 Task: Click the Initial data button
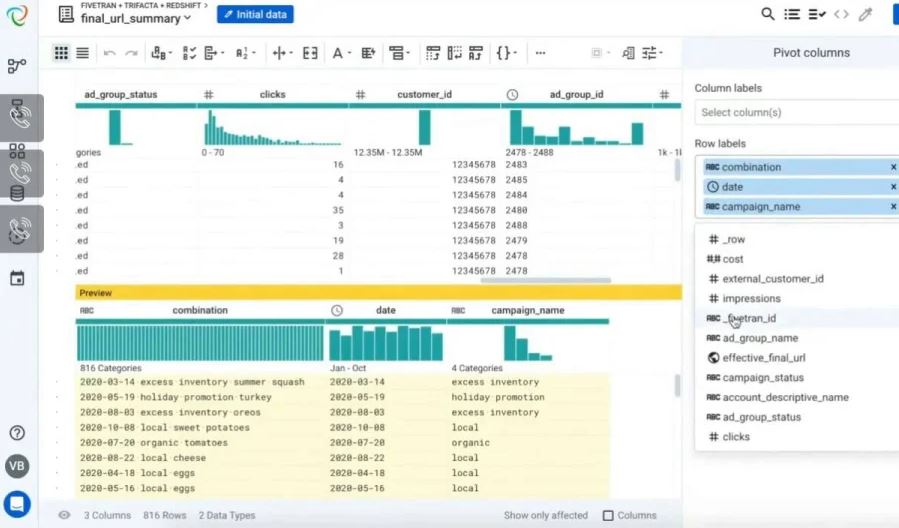coord(255,14)
